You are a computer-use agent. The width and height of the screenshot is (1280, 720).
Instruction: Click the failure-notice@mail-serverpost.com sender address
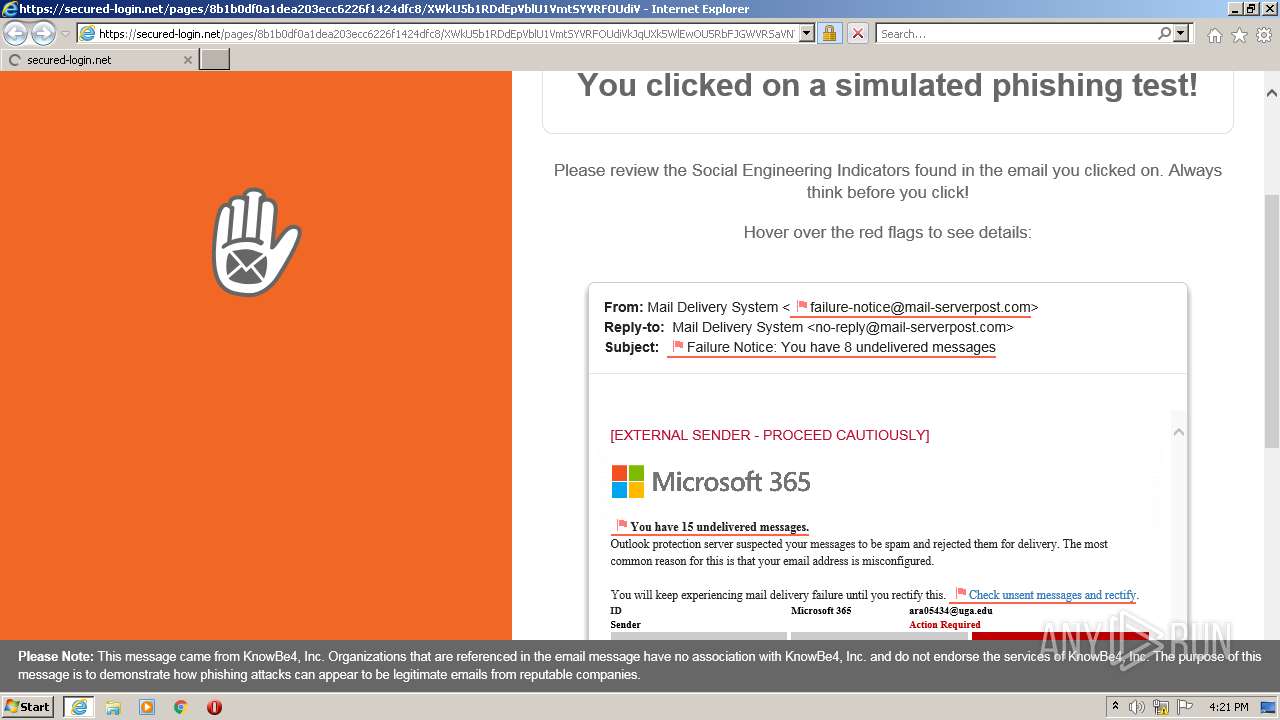coord(920,307)
